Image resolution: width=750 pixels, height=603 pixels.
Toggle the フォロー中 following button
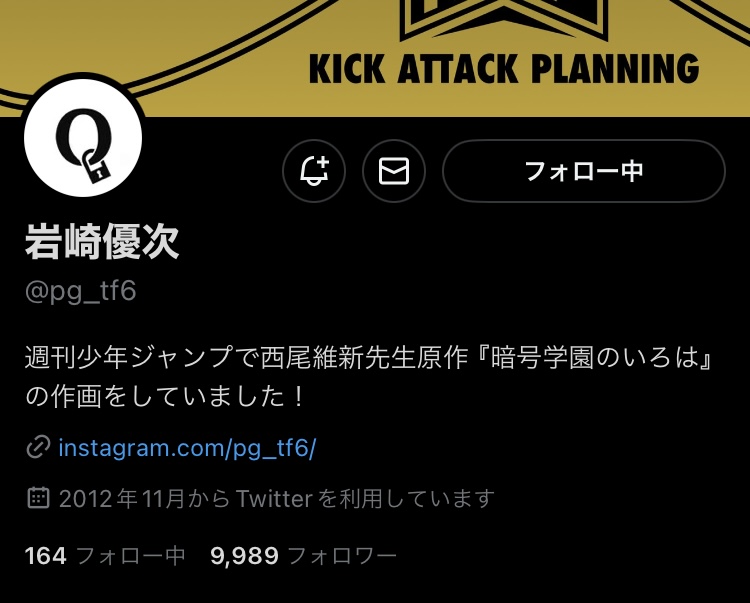point(584,171)
